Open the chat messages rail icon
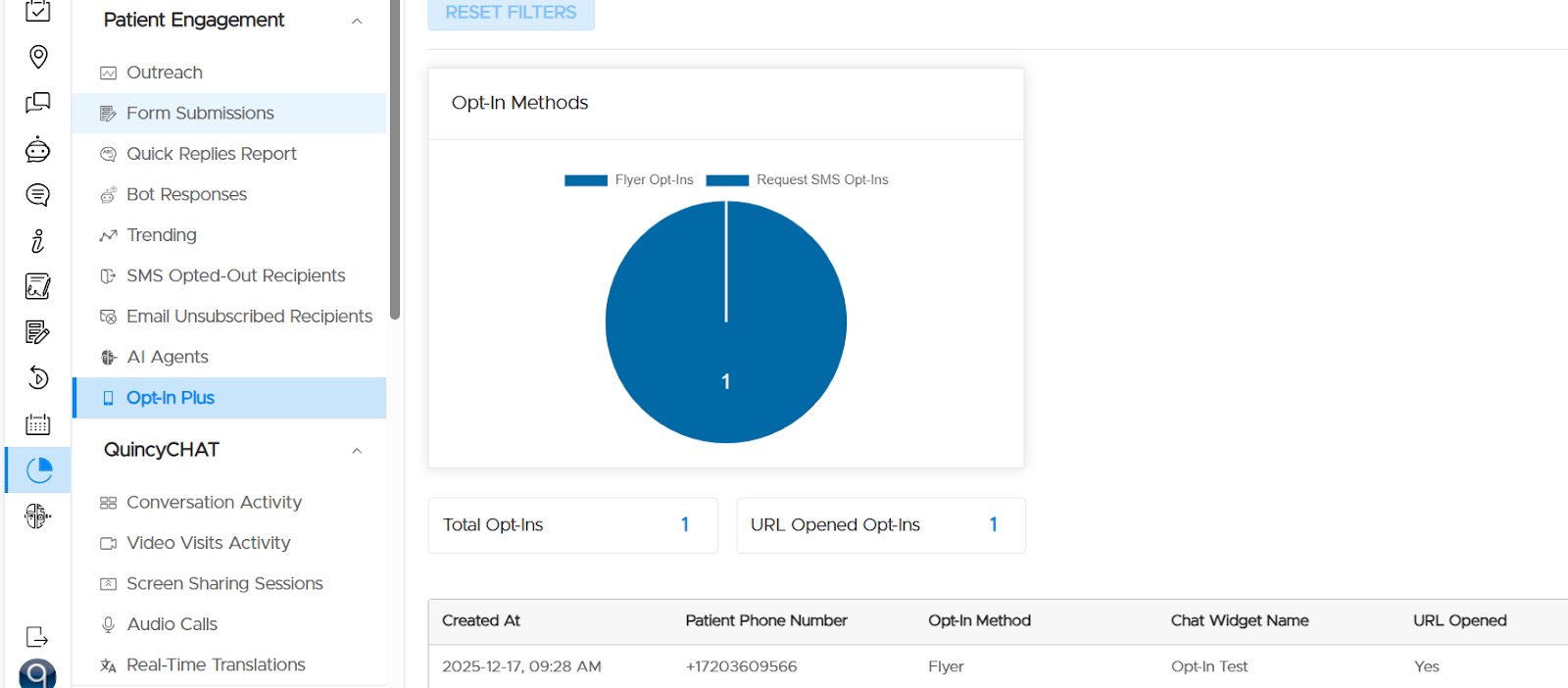This screenshot has height=688, width=1568. [37, 103]
